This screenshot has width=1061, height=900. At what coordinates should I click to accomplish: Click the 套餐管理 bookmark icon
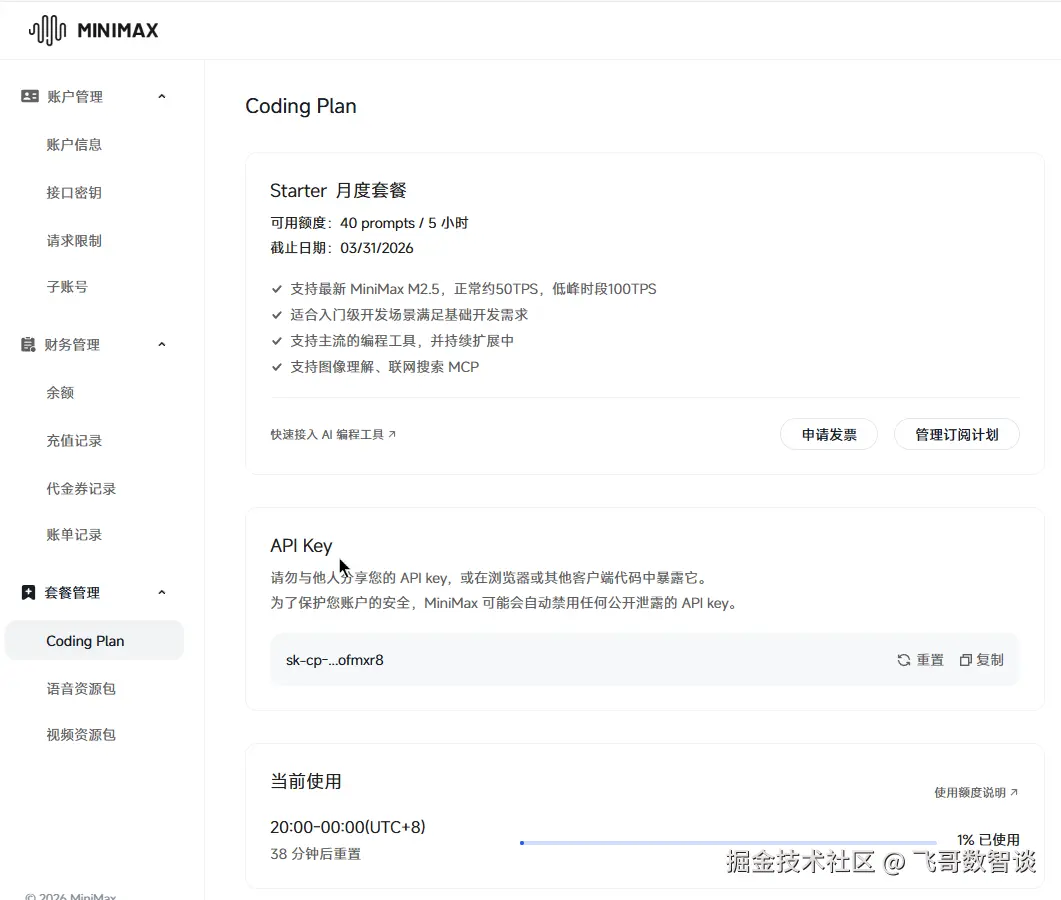coord(28,593)
